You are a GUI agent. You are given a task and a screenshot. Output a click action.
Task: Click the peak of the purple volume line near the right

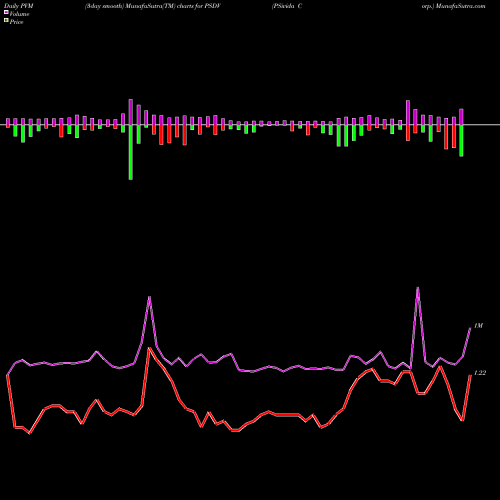point(418,288)
